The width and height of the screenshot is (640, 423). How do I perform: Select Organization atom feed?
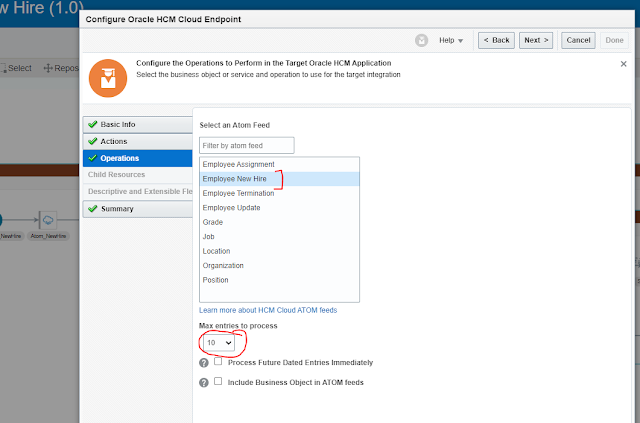tap(279, 266)
